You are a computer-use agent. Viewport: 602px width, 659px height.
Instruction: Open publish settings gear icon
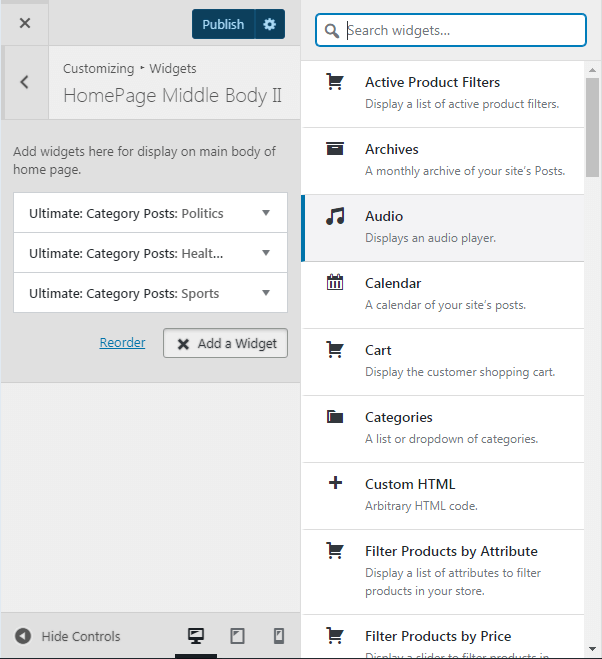point(269,24)
